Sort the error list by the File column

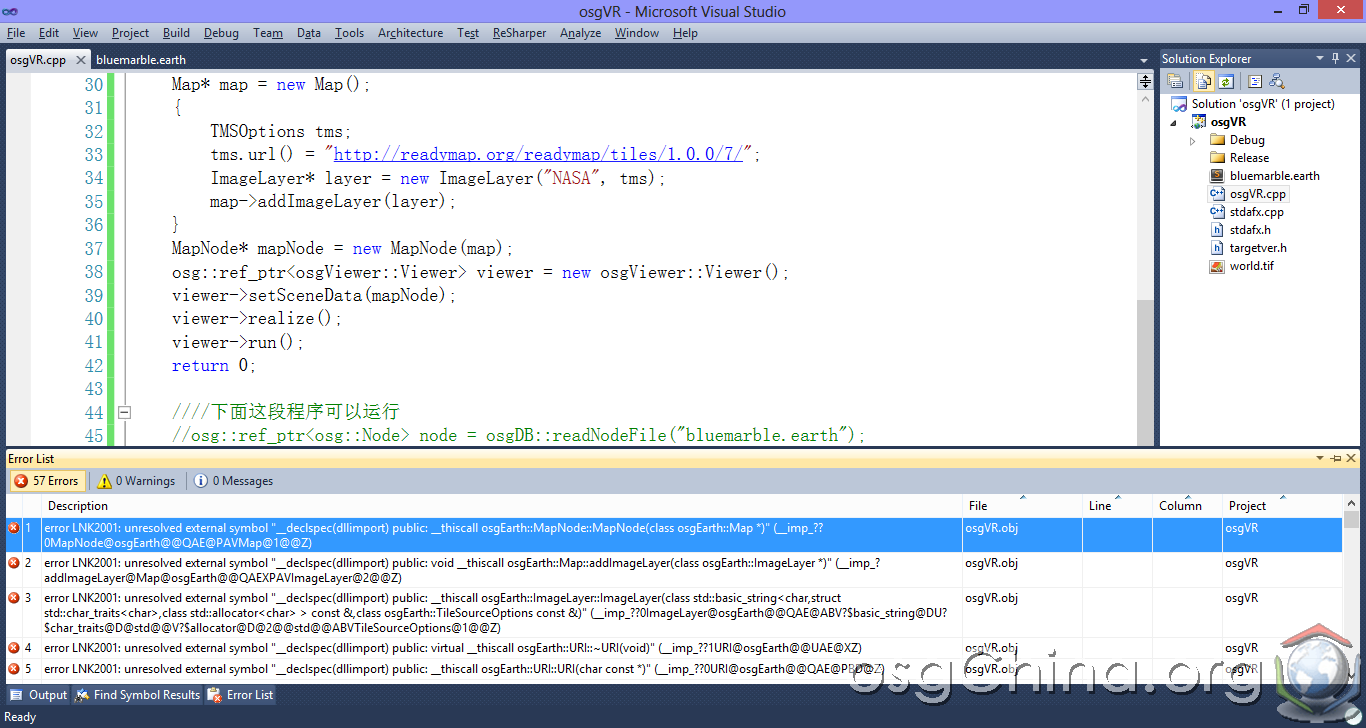[1022, 506]
